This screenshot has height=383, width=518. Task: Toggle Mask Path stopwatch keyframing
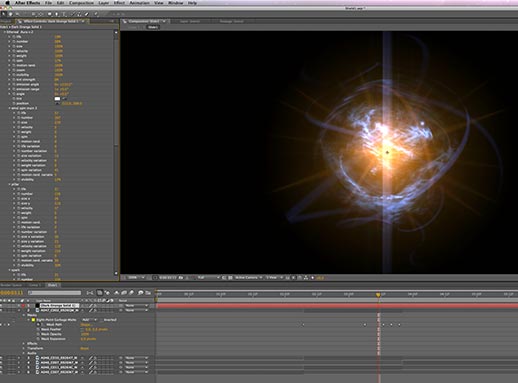(38, 324)
